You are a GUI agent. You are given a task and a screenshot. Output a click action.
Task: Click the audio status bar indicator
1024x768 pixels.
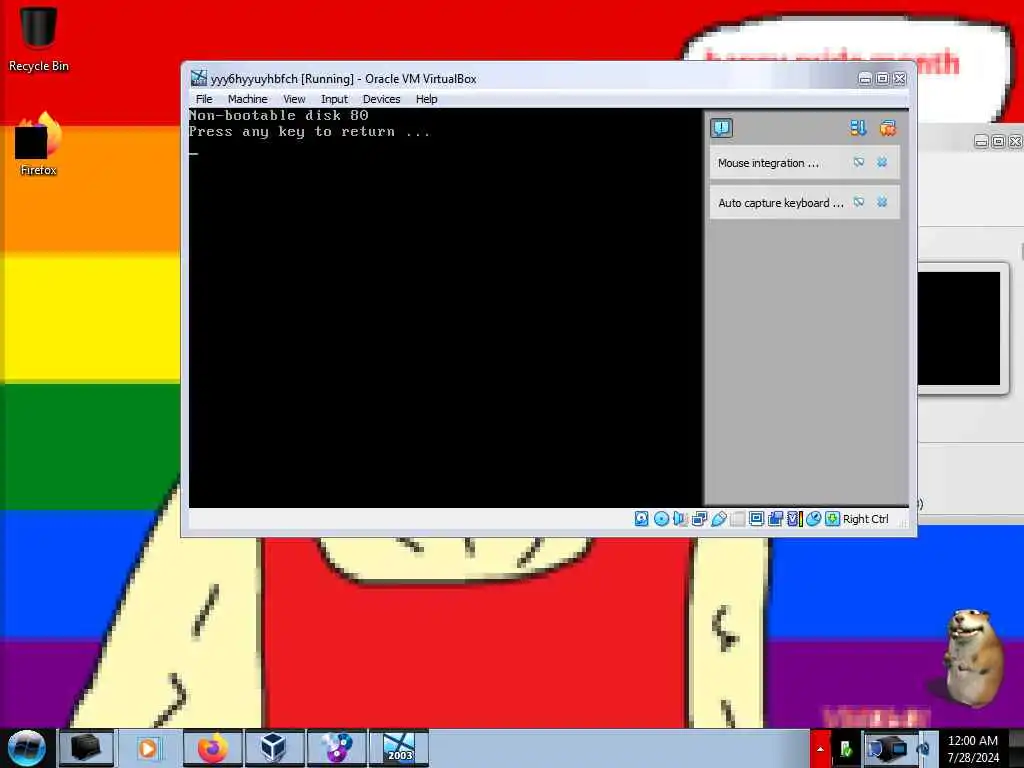pyautogui.click(x=680, y=519)
